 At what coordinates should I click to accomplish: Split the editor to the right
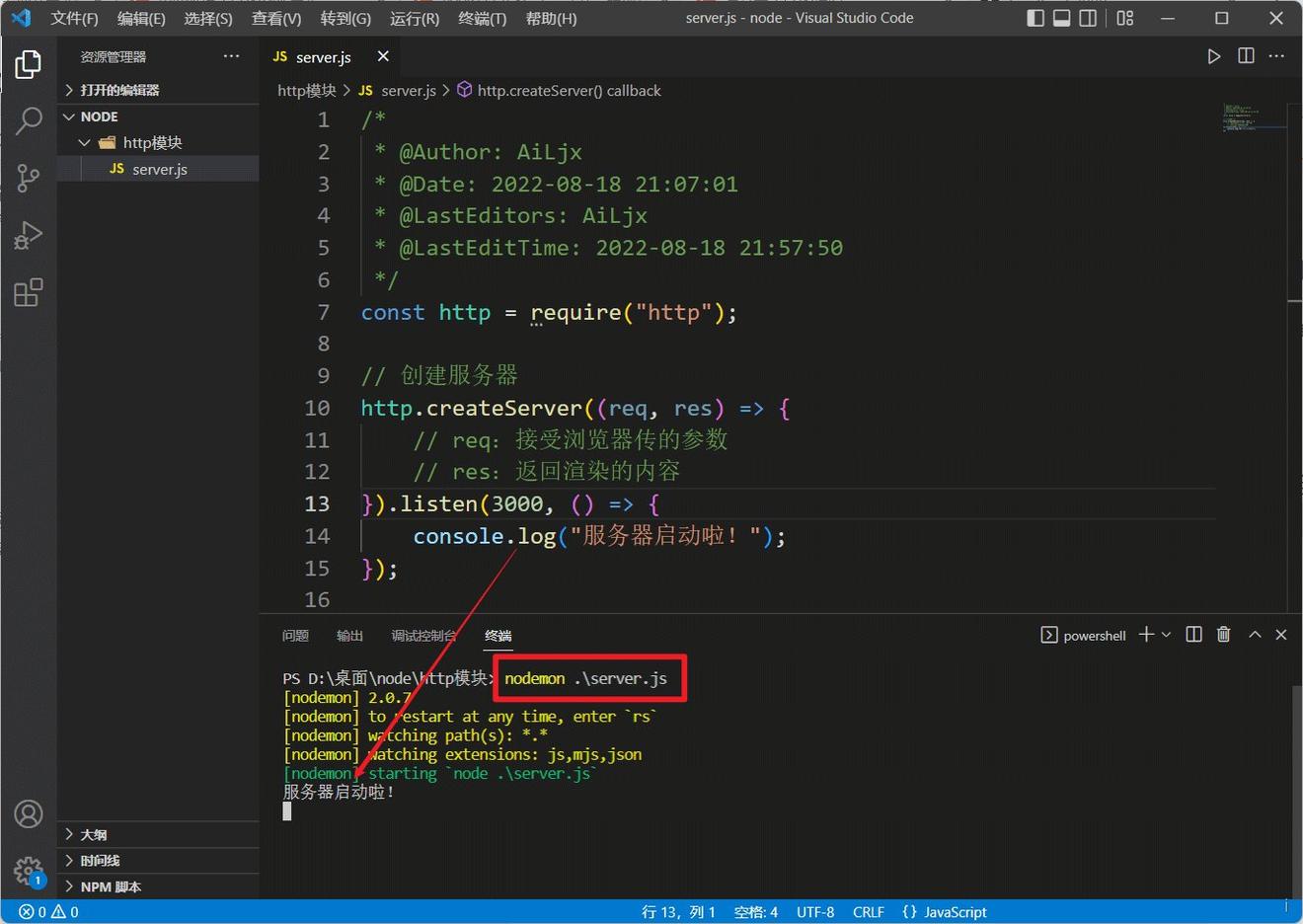click(x=1246, y=56)
